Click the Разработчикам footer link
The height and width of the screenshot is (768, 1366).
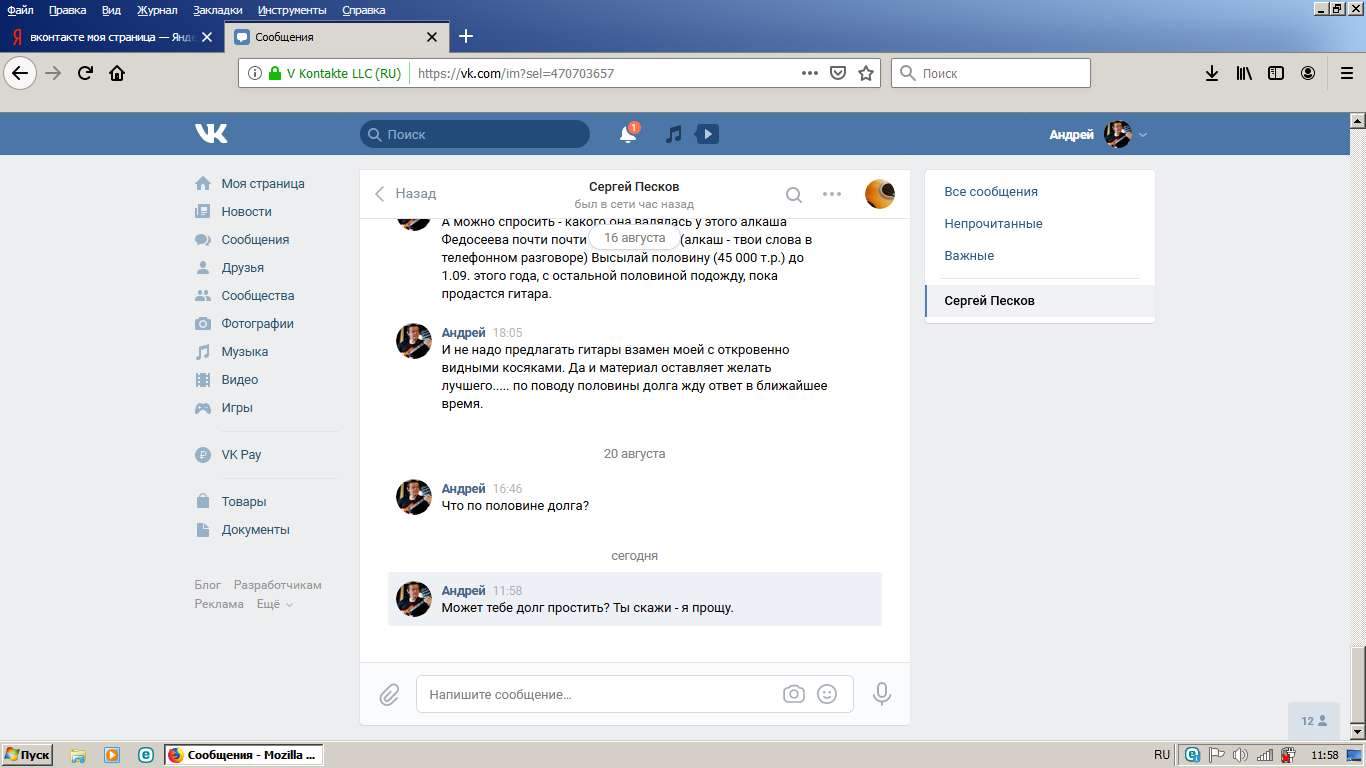tap(278, 585)
